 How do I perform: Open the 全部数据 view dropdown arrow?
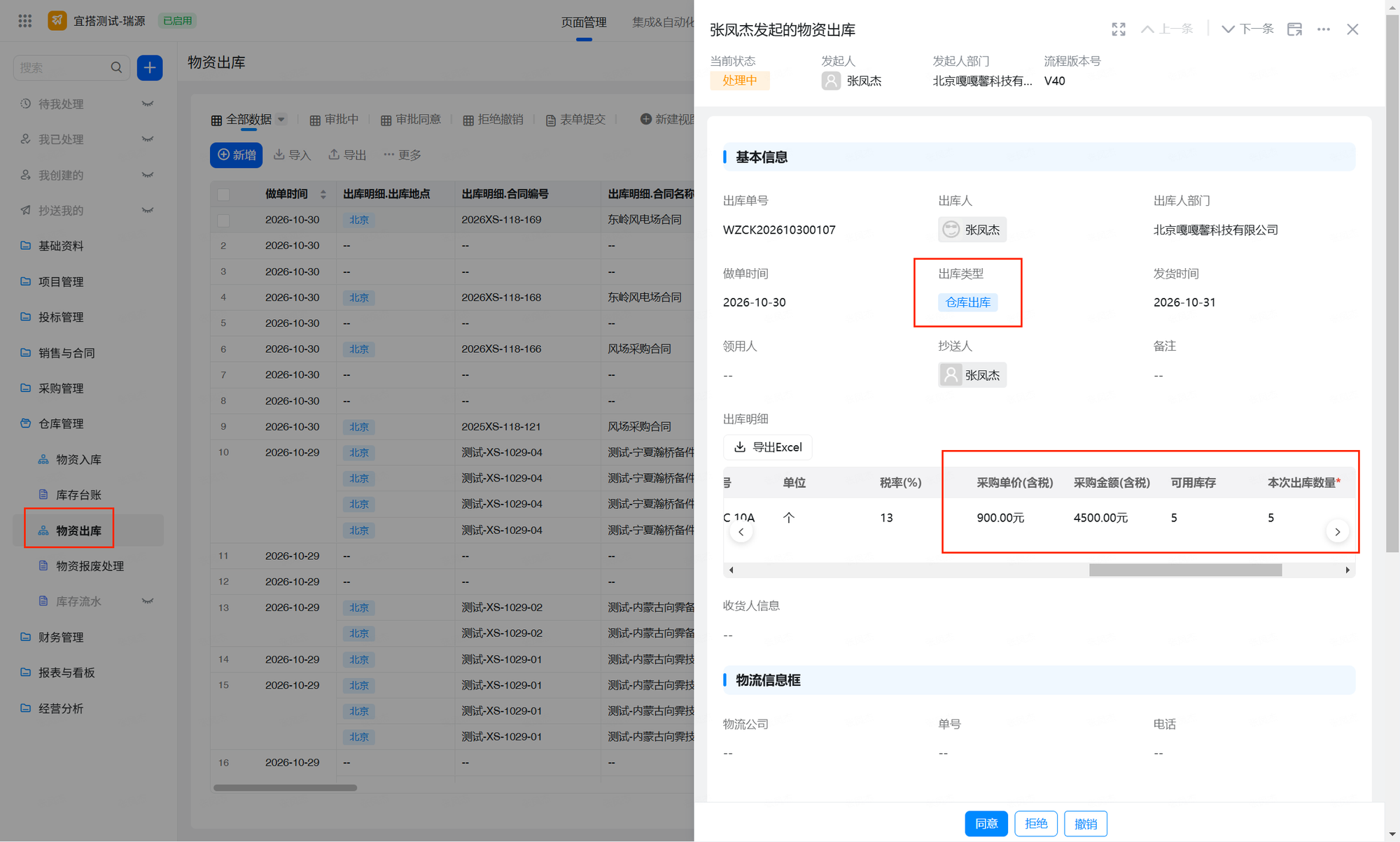281,119
